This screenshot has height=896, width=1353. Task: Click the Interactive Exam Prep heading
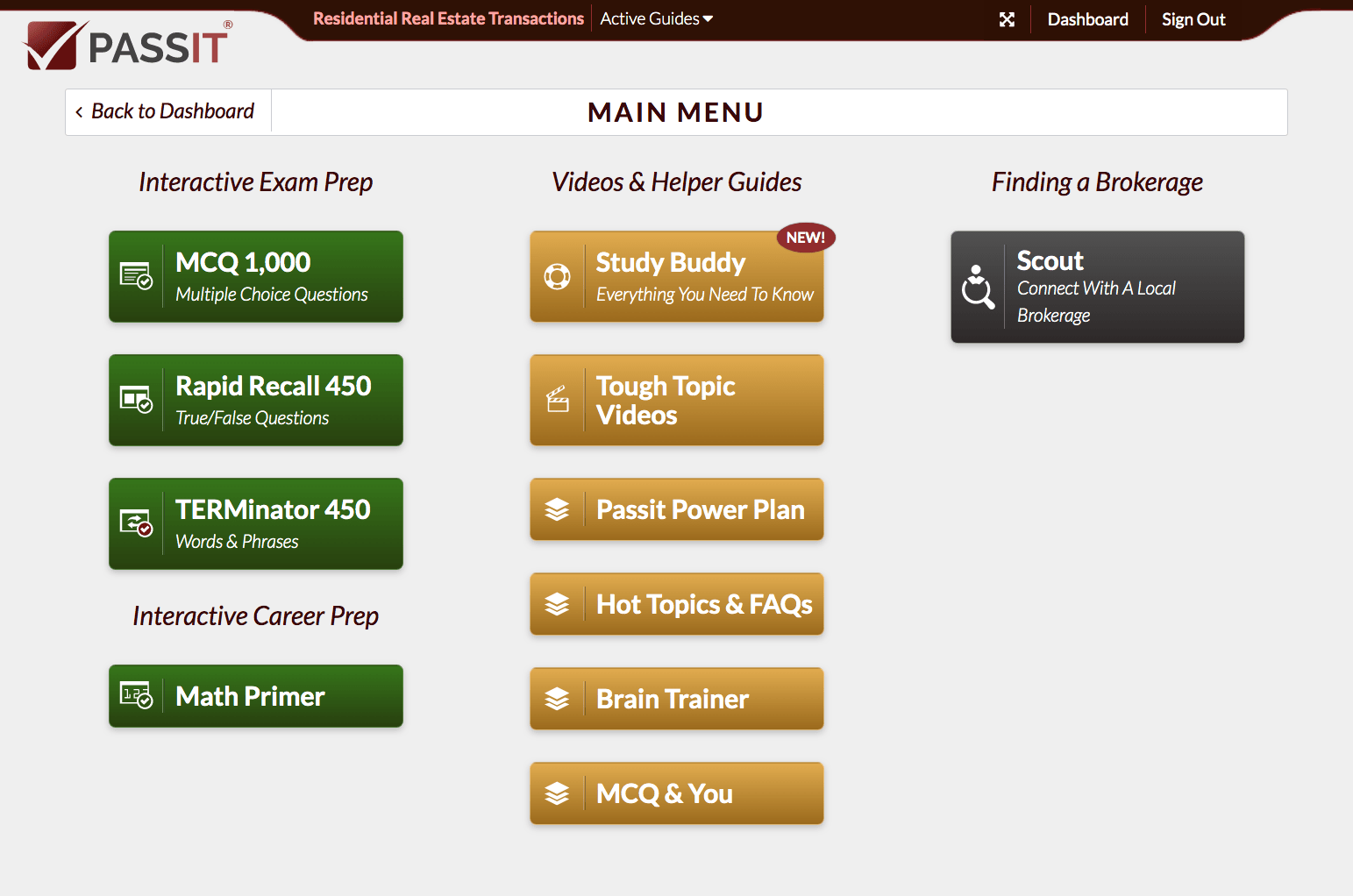(256, 181)
